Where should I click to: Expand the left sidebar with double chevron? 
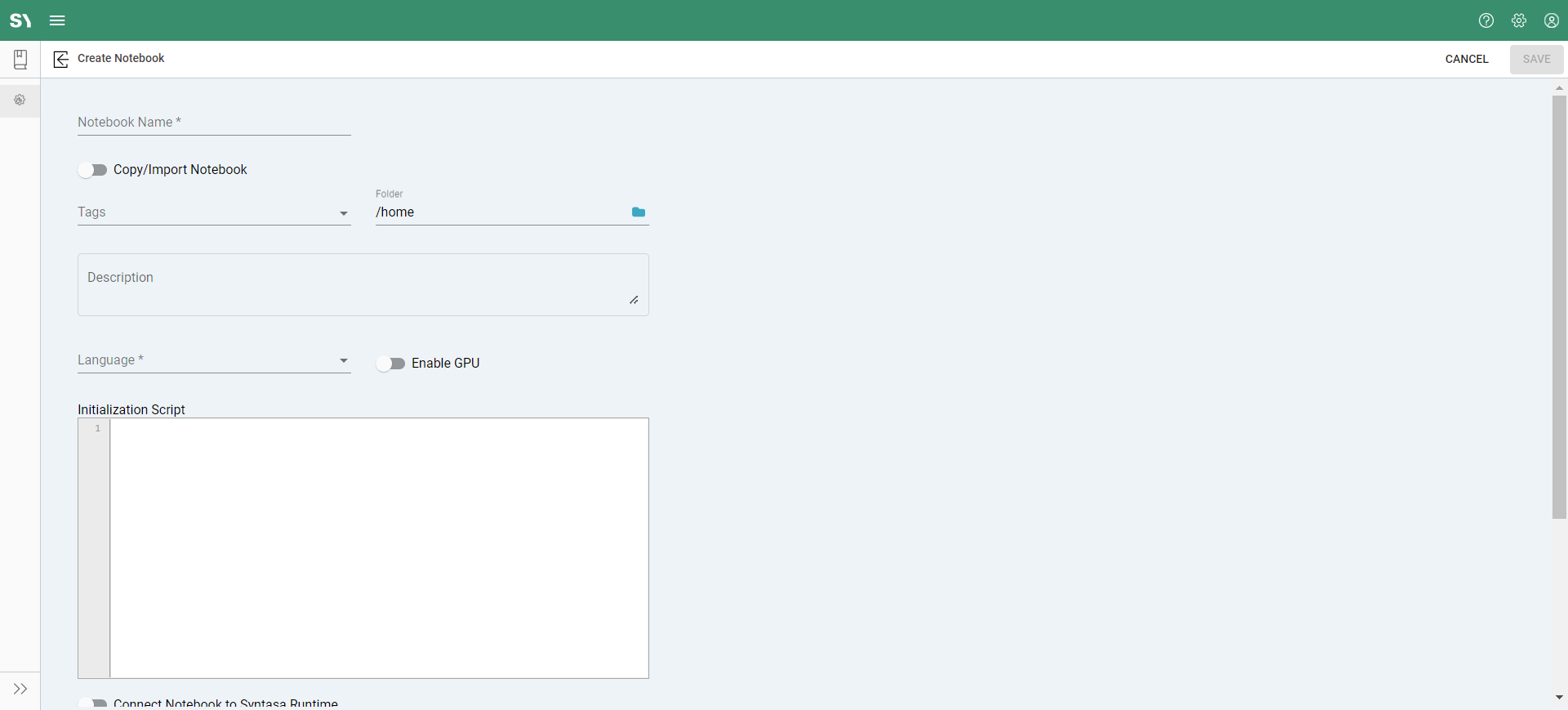point(20,689)
